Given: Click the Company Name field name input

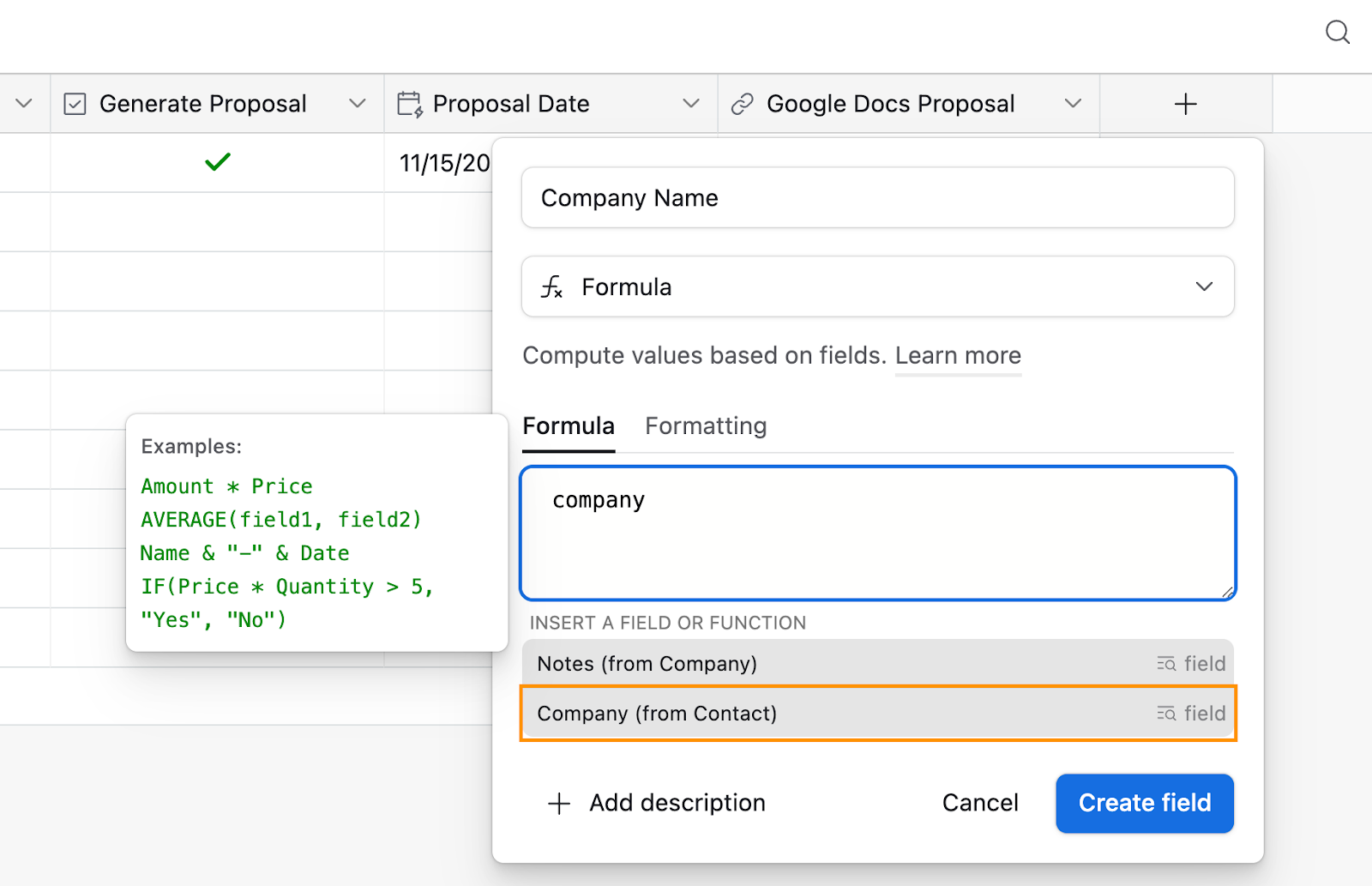Looking at the screenshot, I should pos(878,198).
